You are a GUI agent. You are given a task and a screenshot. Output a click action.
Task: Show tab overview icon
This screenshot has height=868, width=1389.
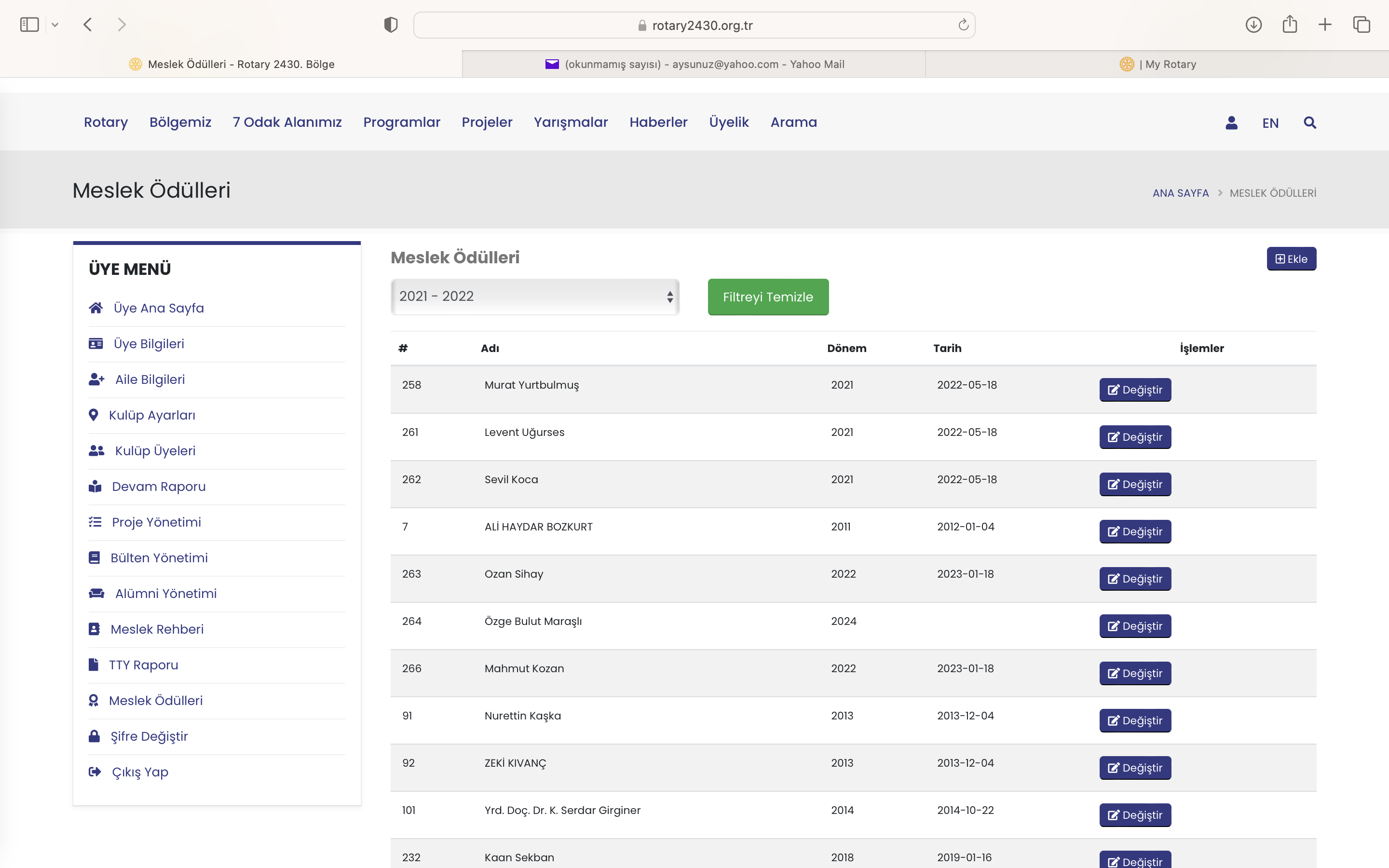click(1362, 25)
